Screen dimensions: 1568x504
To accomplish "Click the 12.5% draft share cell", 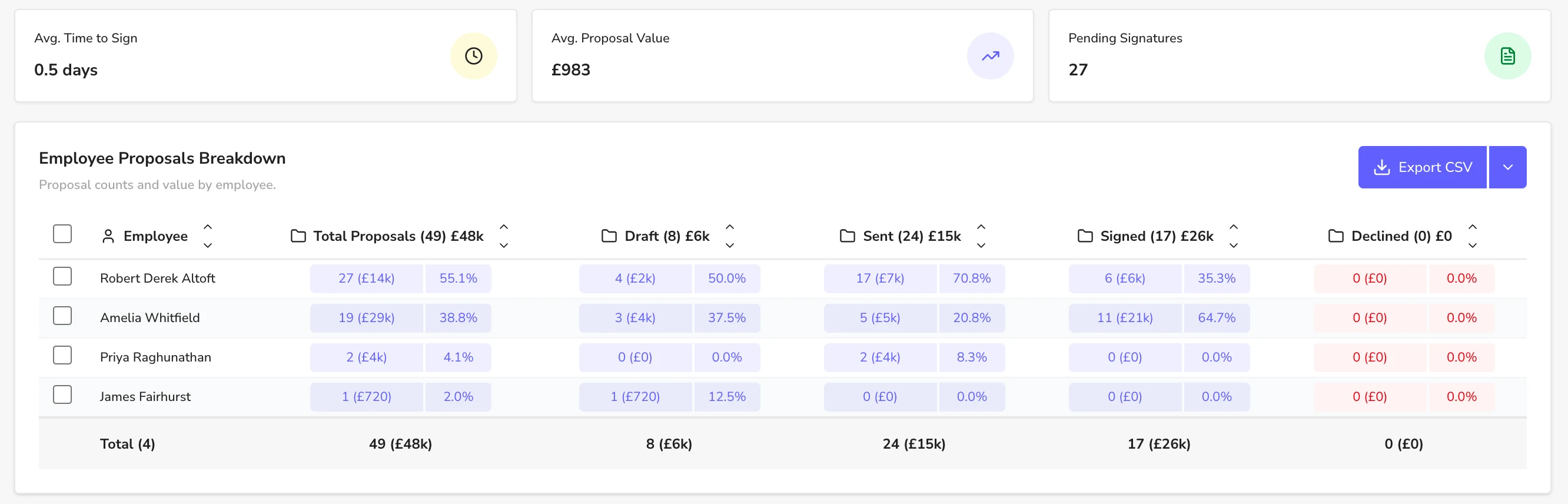I will tap(727, 397).
